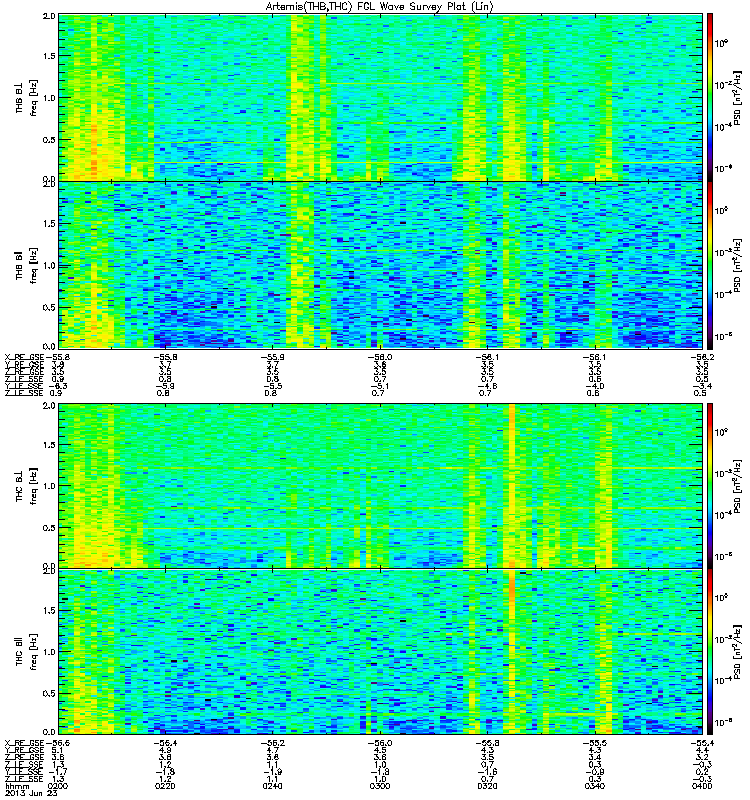Screen dimensions: 750x800
Task: Click the 'X_RE_GSE' row label under THC panels
Action: pyautogui.click(x=24, y=743)
